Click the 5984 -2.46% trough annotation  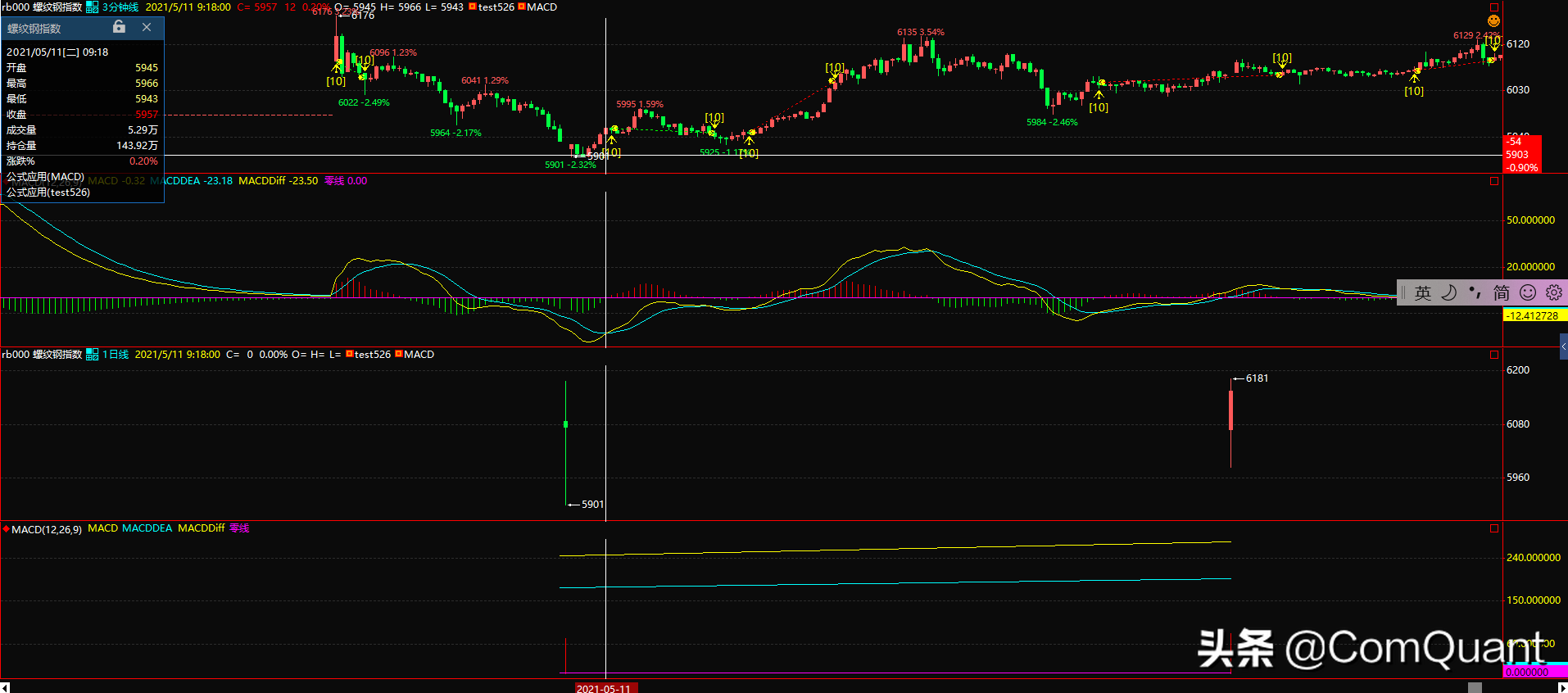[1052, 123]
